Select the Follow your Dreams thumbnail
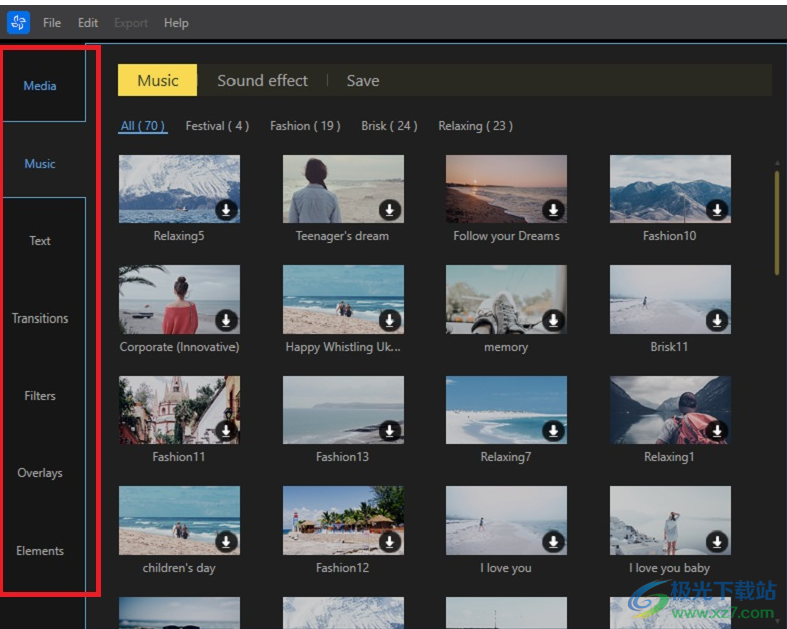The height and width of the screenshot is (629, 787). click(x=506, y=189)
